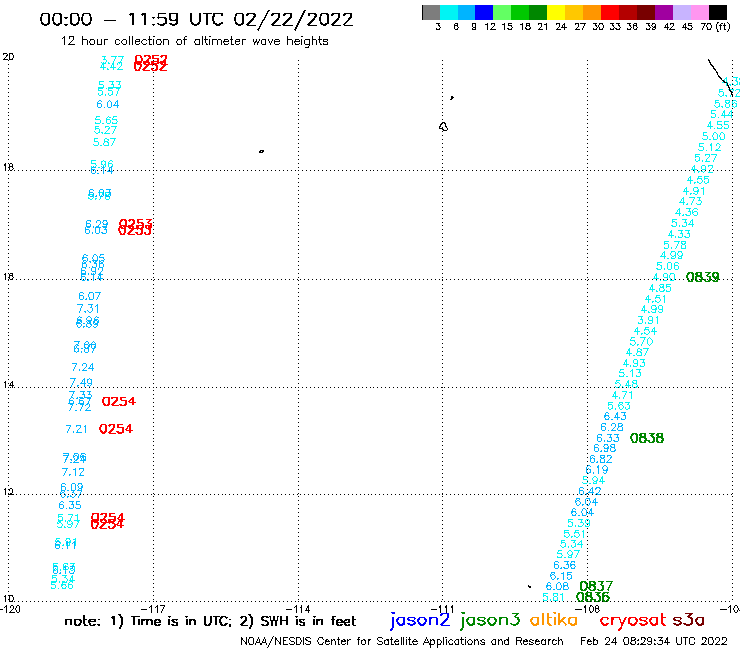Click the wave height value "5.87"
740x650 pixels.
[104, 142]
